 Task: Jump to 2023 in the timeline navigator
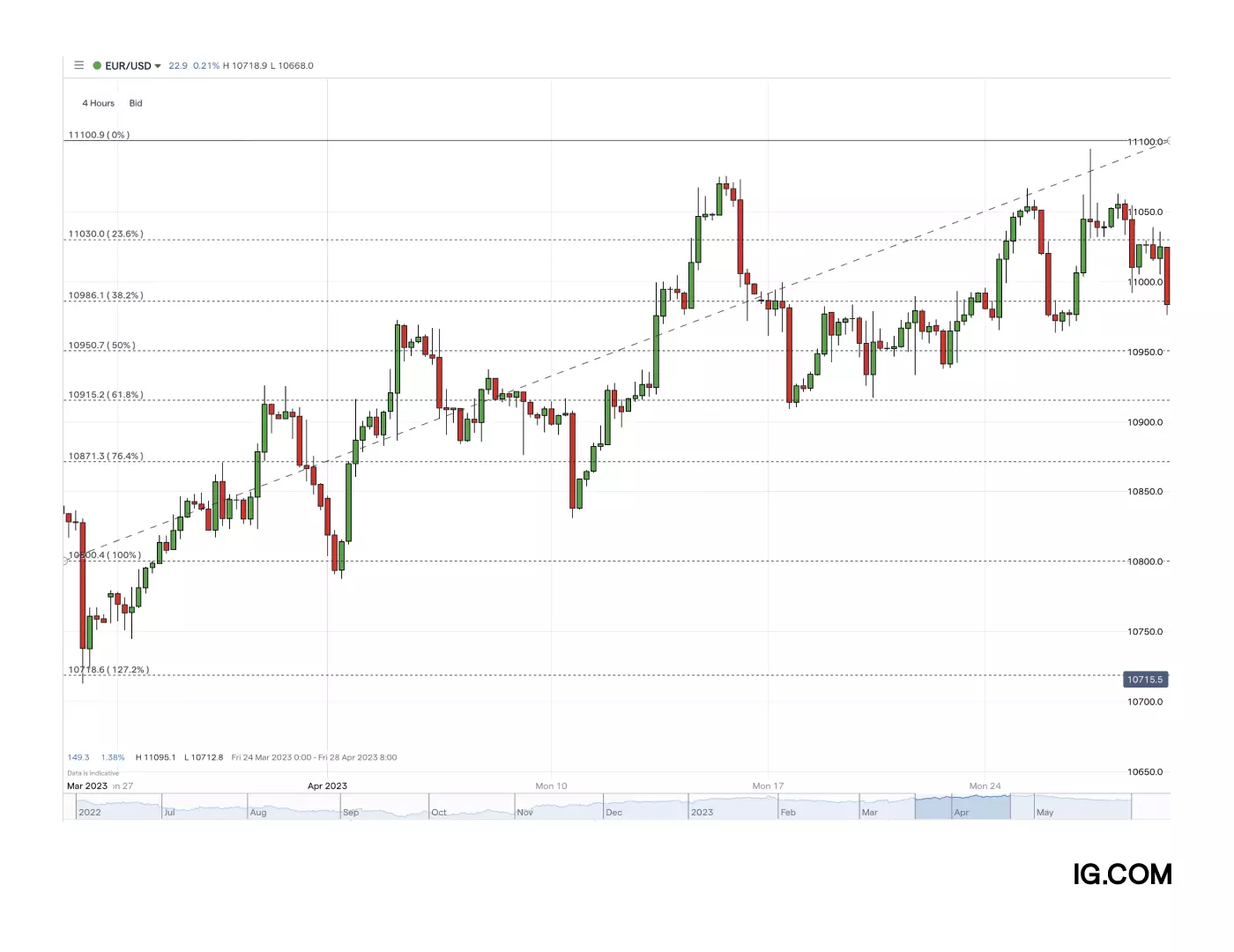click(x=702, y=812)
